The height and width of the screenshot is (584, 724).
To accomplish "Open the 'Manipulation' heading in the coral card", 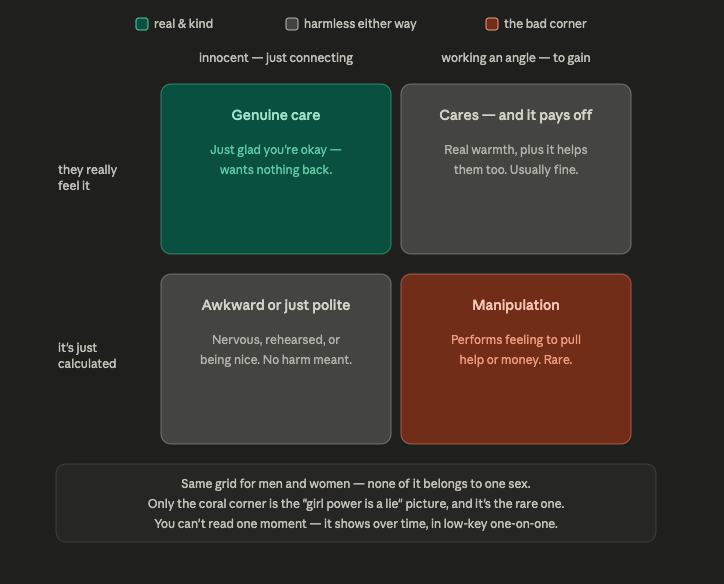I will coord(516,305).
